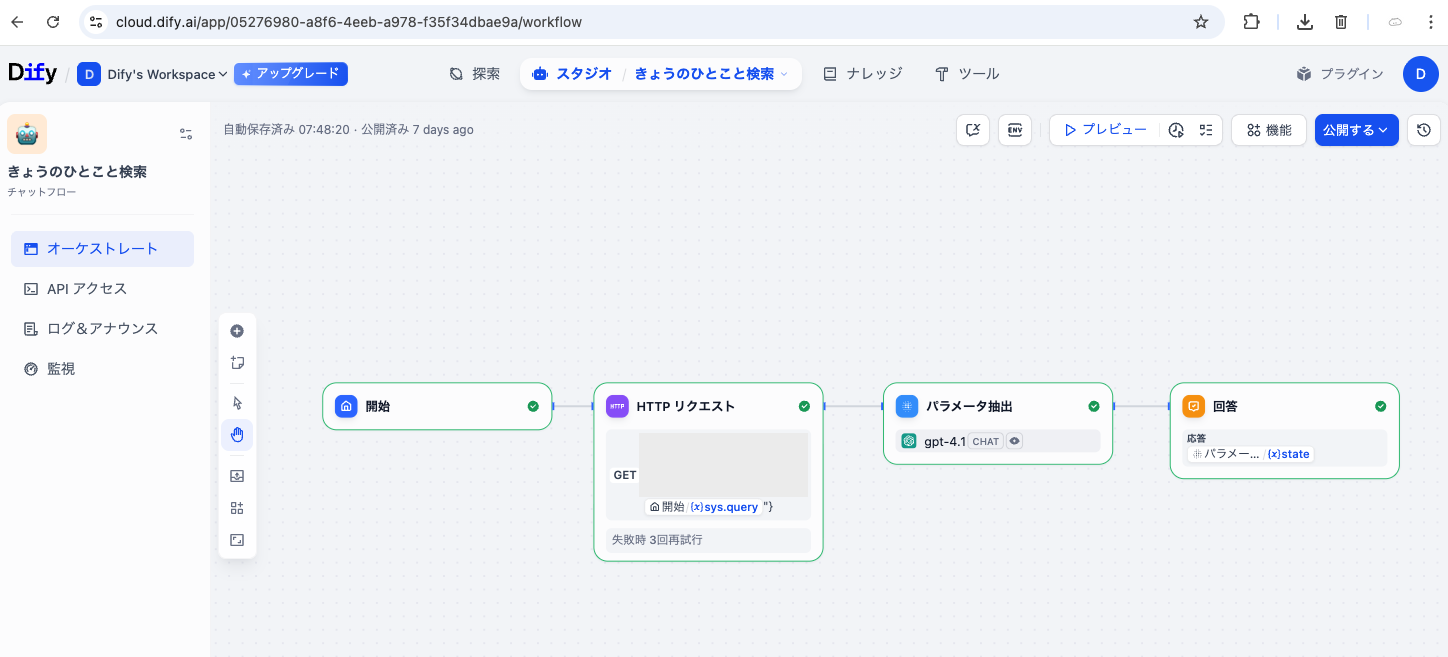The height and width of the screenshot is (657, 1448).
Task: Click the browser downloads icon
Action: 1304,22
